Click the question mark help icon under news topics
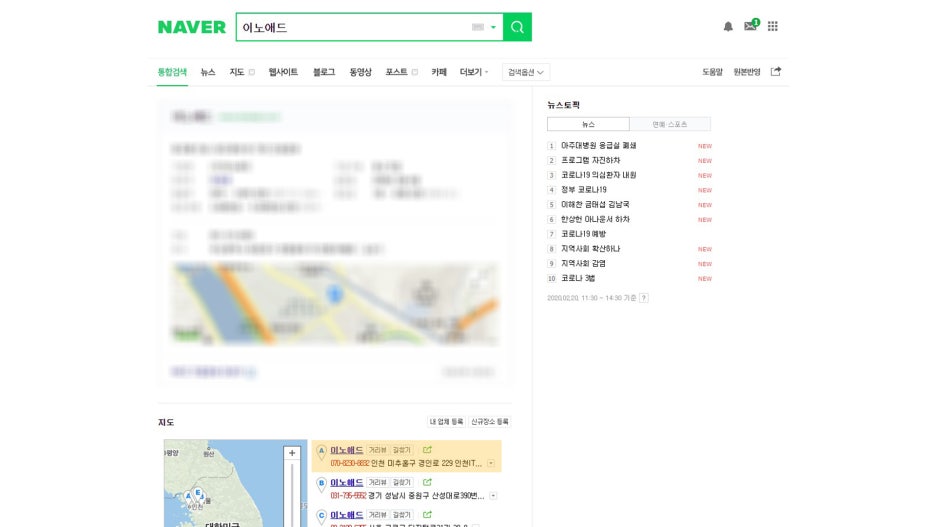Screen dimensions: 936x527 coord(644,298)
